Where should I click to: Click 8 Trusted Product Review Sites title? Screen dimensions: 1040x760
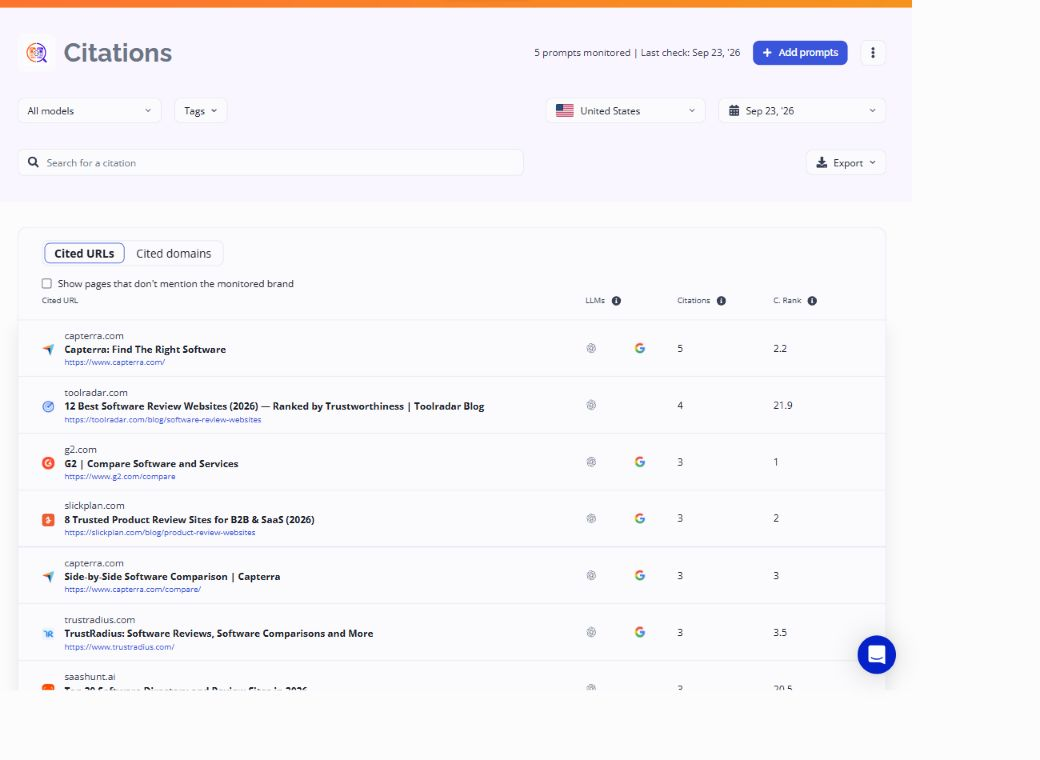(190, 520)
